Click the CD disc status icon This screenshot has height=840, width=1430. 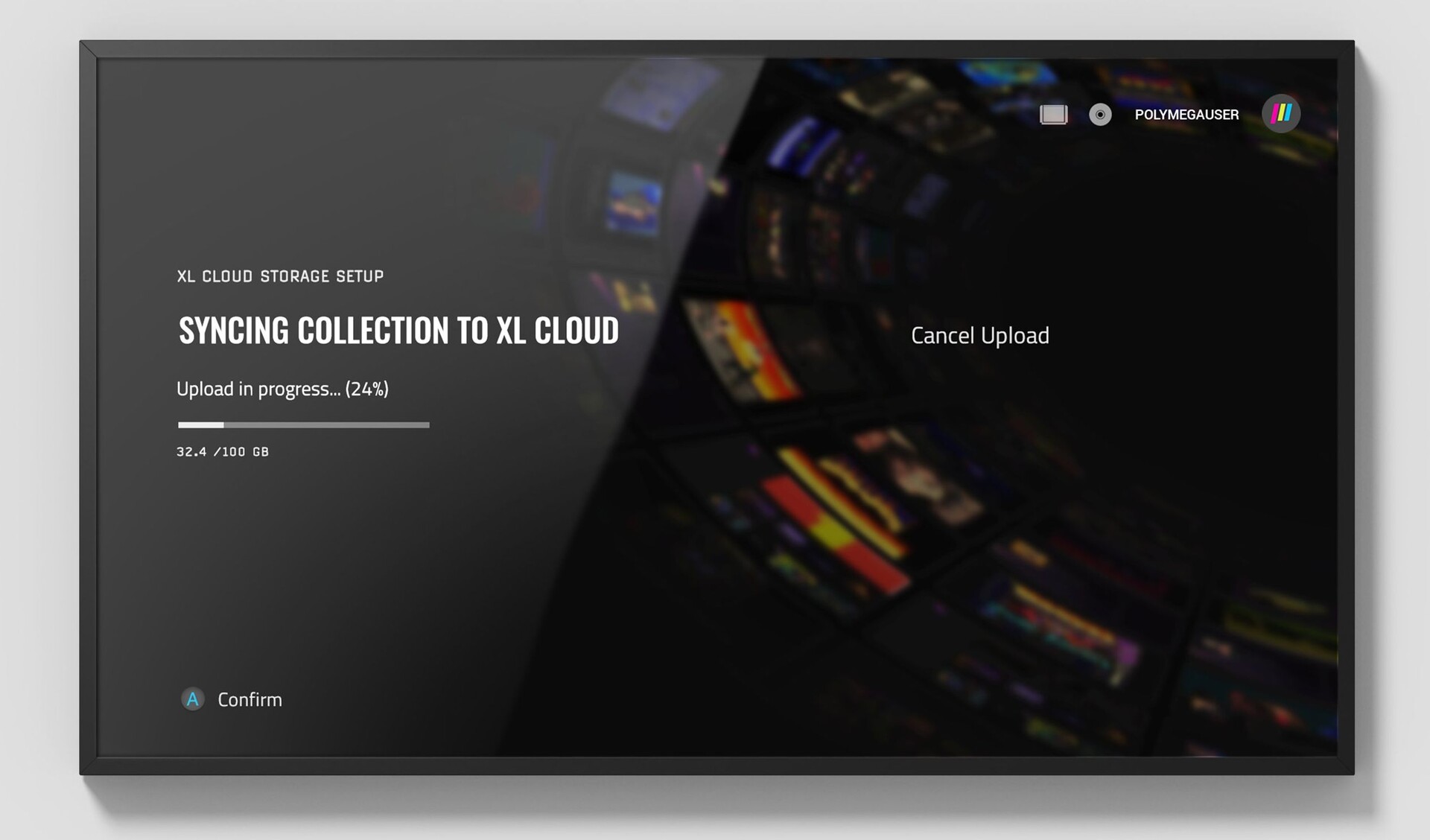[1100, 115]
